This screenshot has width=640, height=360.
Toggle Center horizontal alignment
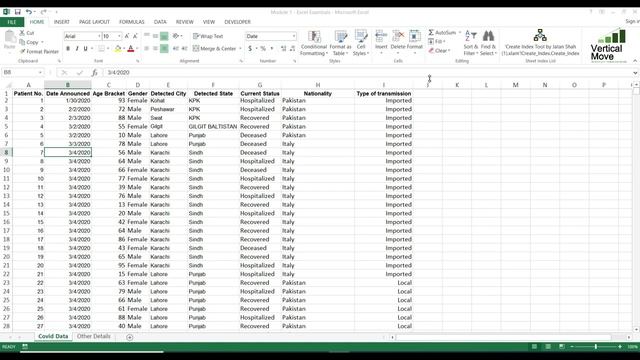pyautogui.click(x=155, y=49)
